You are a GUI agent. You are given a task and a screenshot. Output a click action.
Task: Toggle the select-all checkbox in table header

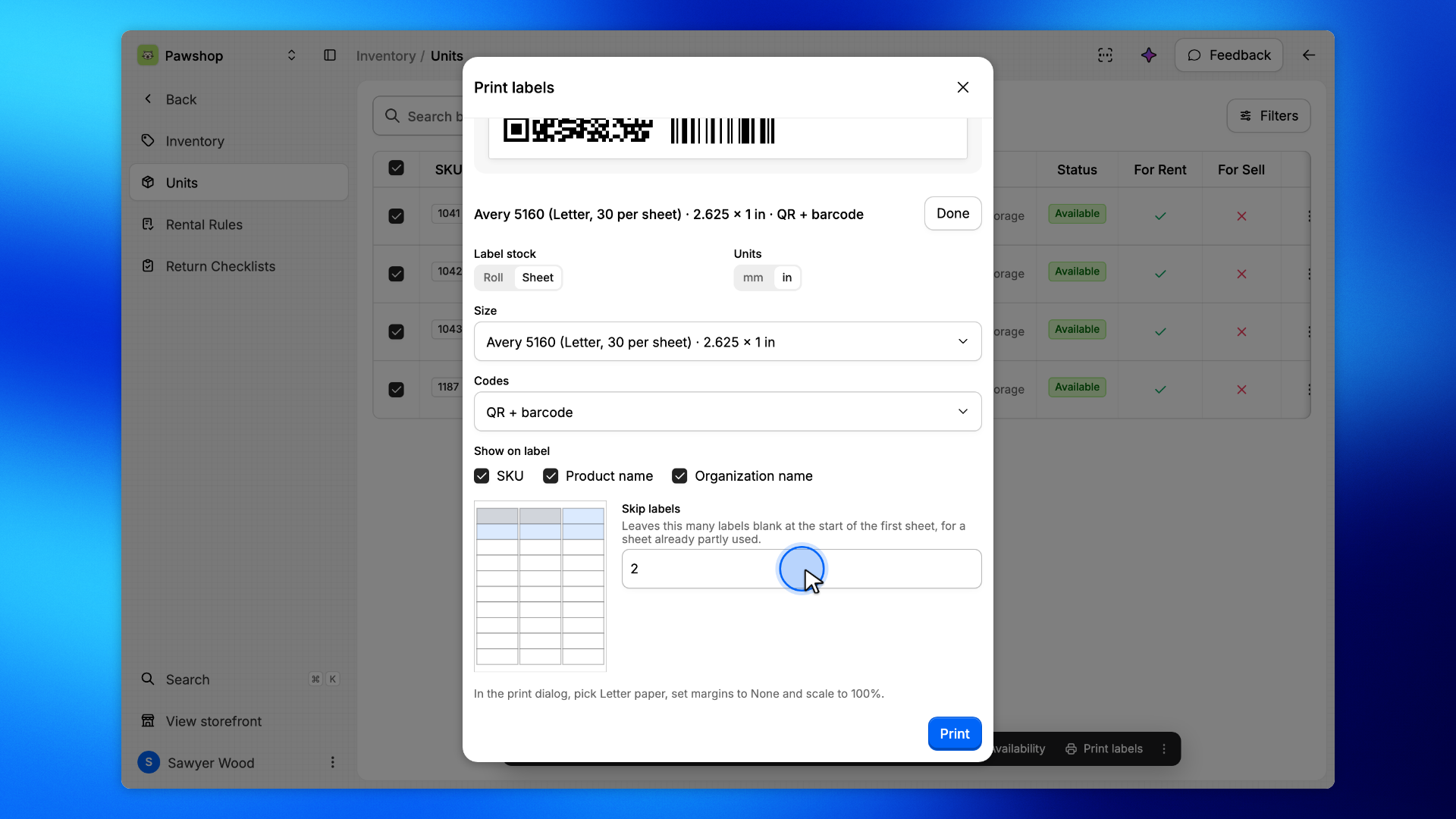(396, 168)
